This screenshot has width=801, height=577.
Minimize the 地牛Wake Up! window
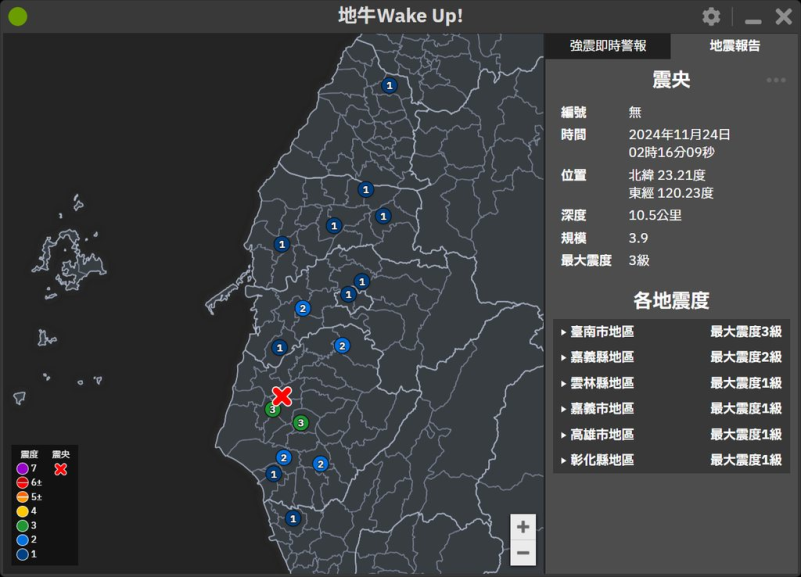click(753, 18)
